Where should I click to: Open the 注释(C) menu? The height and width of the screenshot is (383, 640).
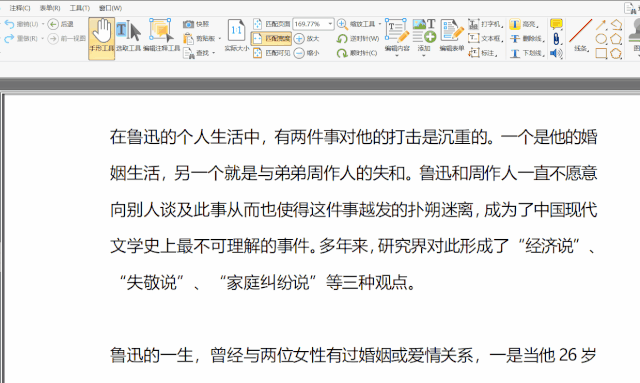(20, 8)
